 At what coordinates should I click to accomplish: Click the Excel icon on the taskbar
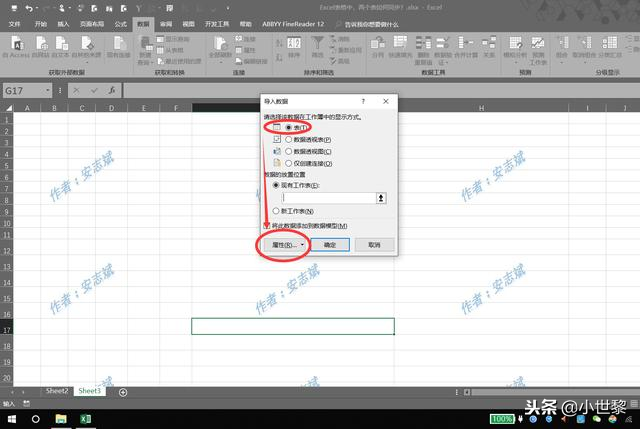(85, 419)
